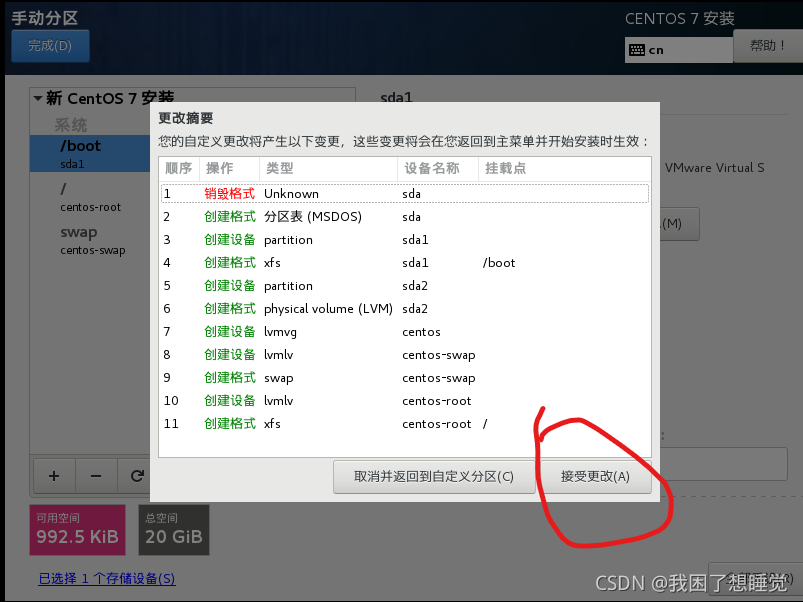Sort by the 设备名称 column header
The image size is (803, 602).
click(438, 168)
